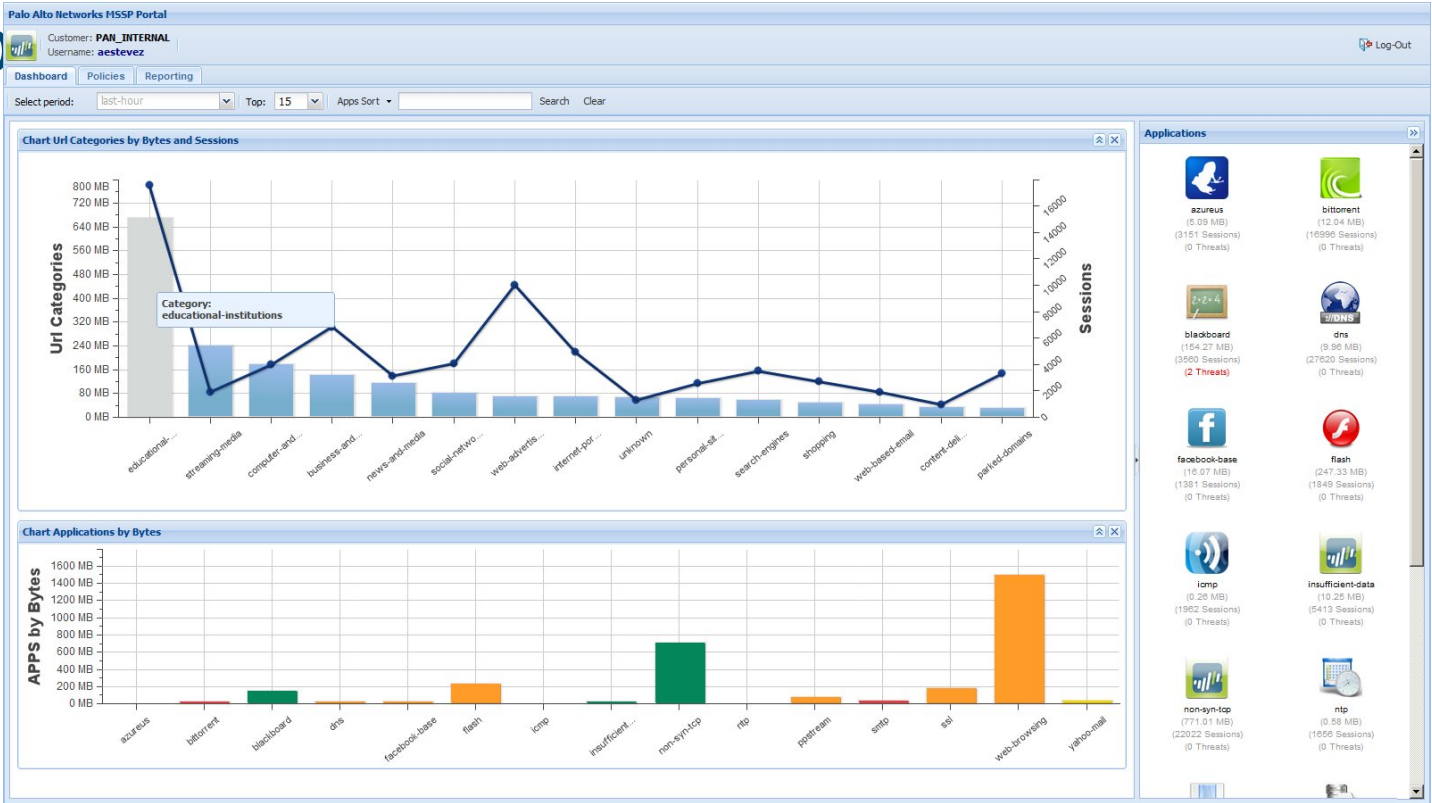The image size is (1432, 803).
Task: Collapse the Applications by Bytes chart panel
Action: (x=1099, y=531)
